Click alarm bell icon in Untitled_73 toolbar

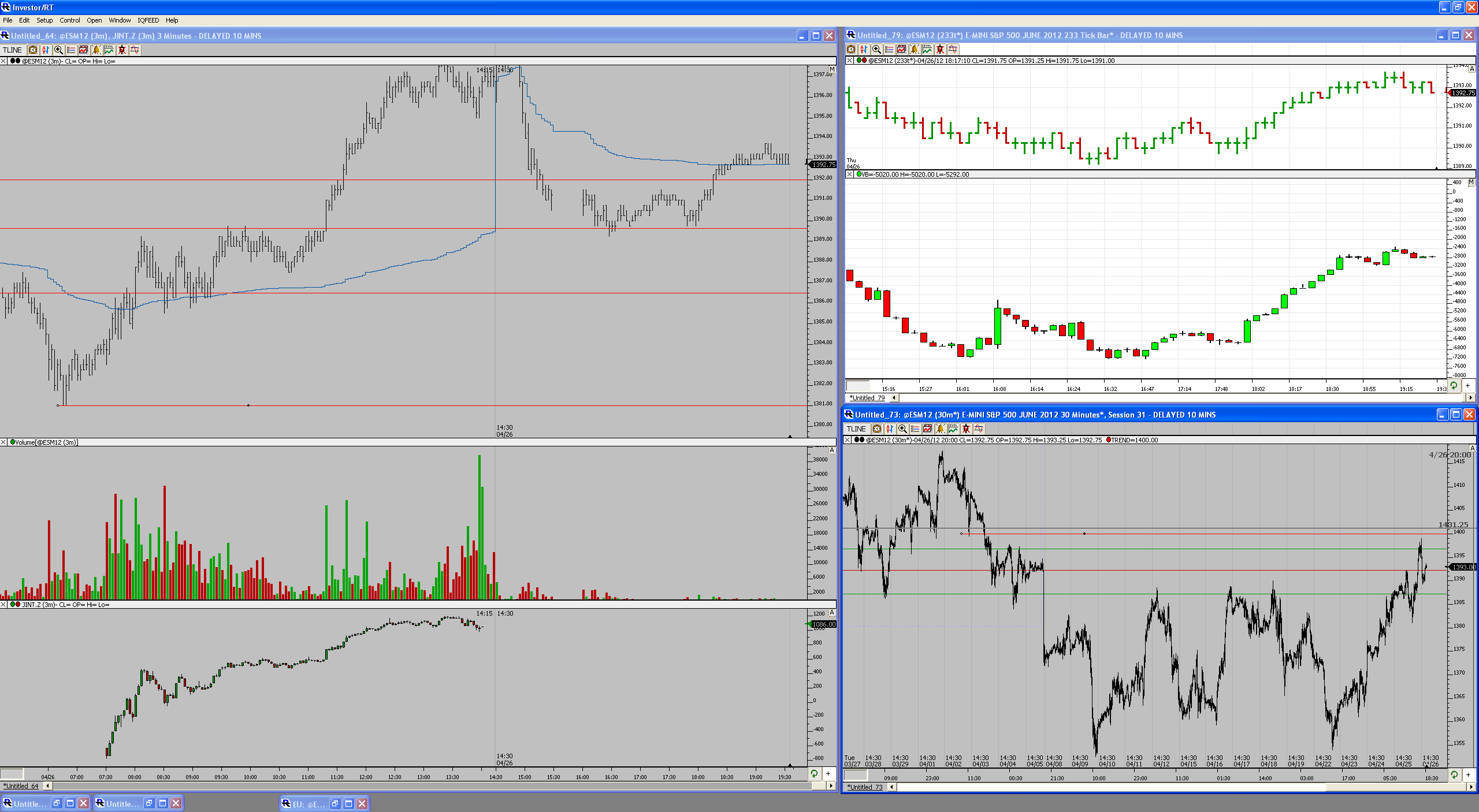click(941, 429)
